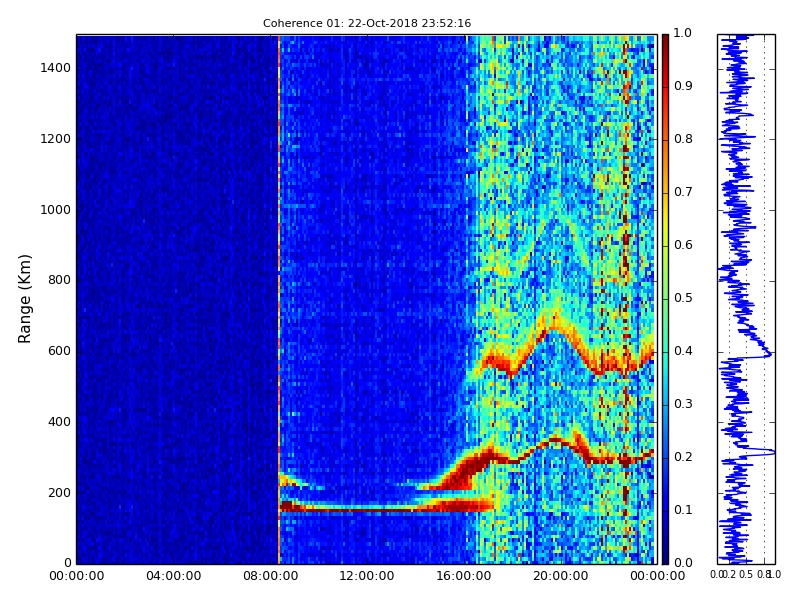Click the 800 range tick label
The height and width of the screenshot is (600, 800).
(60, 280)
